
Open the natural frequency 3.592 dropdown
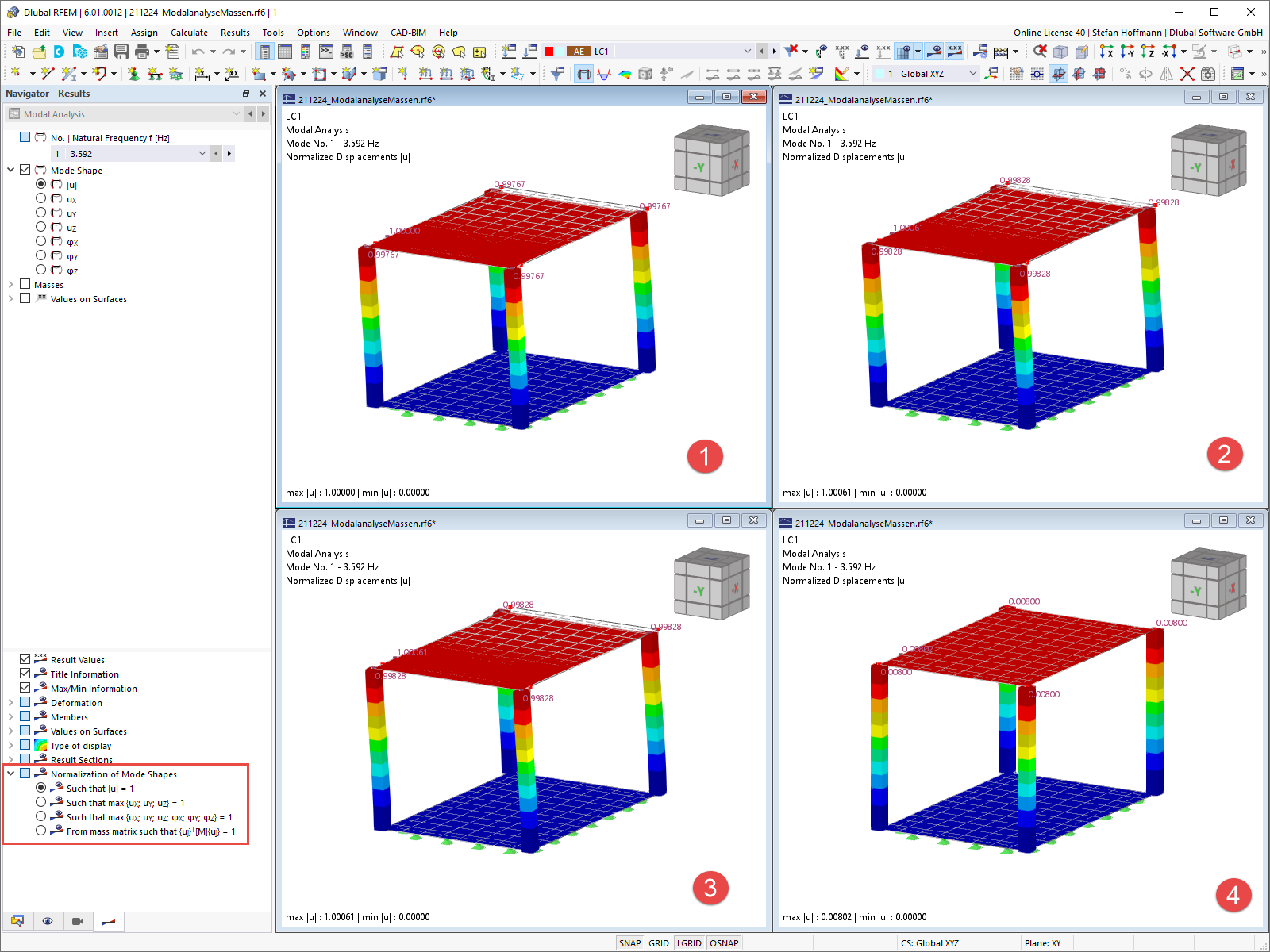pyautogui.click(x=202, y=154)
